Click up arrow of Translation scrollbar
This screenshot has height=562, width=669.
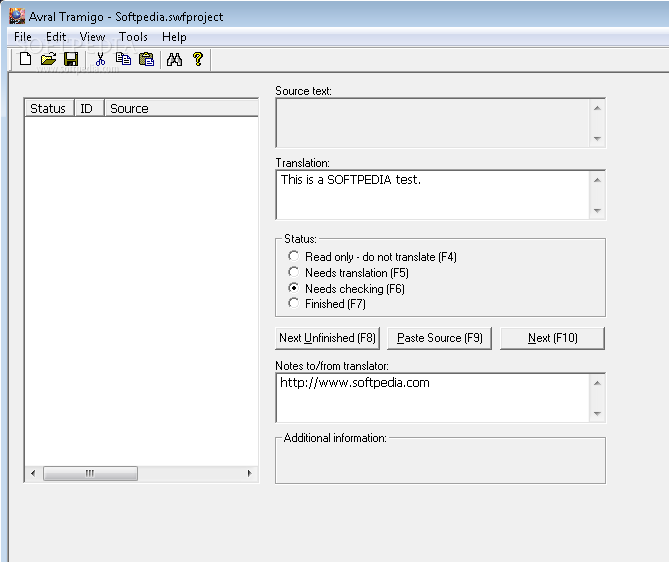click(x=597, y=180)
